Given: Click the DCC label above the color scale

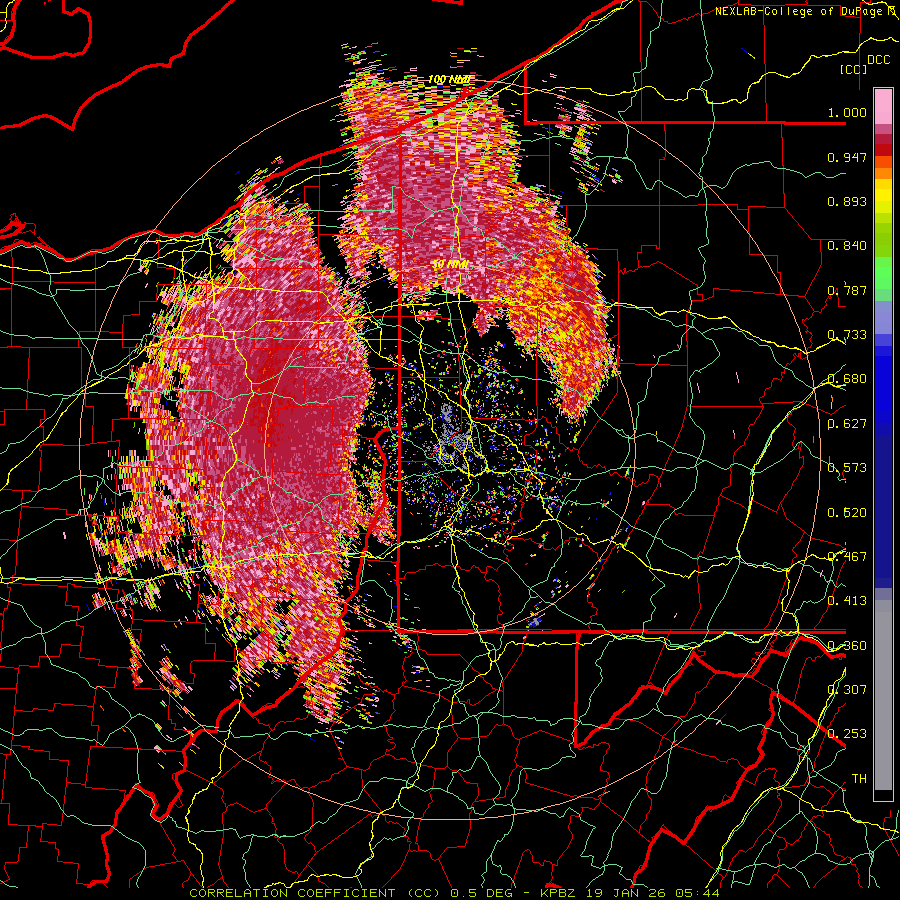Looking at the screenshot, I should 878,60.
